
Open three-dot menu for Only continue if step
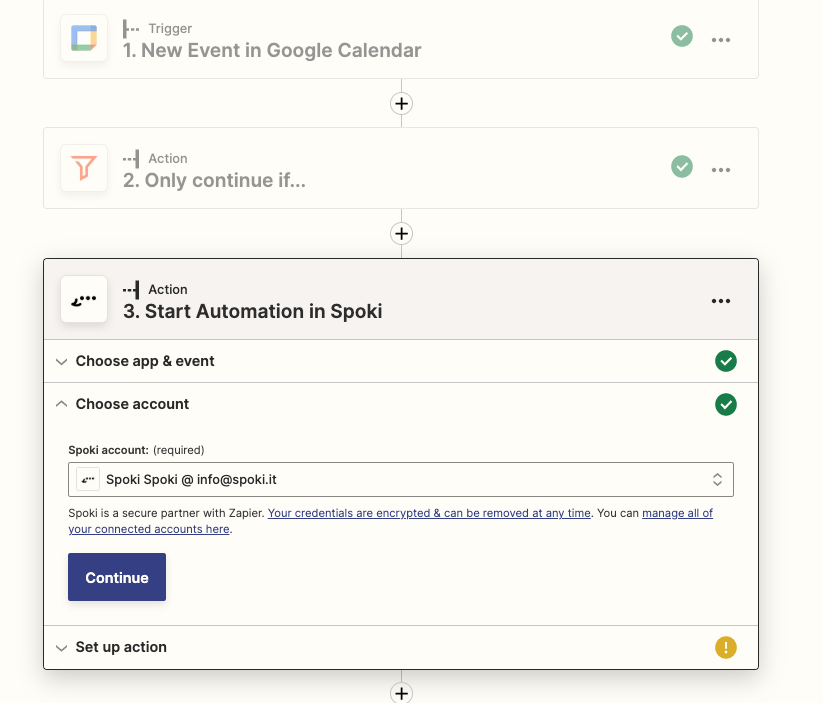pos(721,169)
